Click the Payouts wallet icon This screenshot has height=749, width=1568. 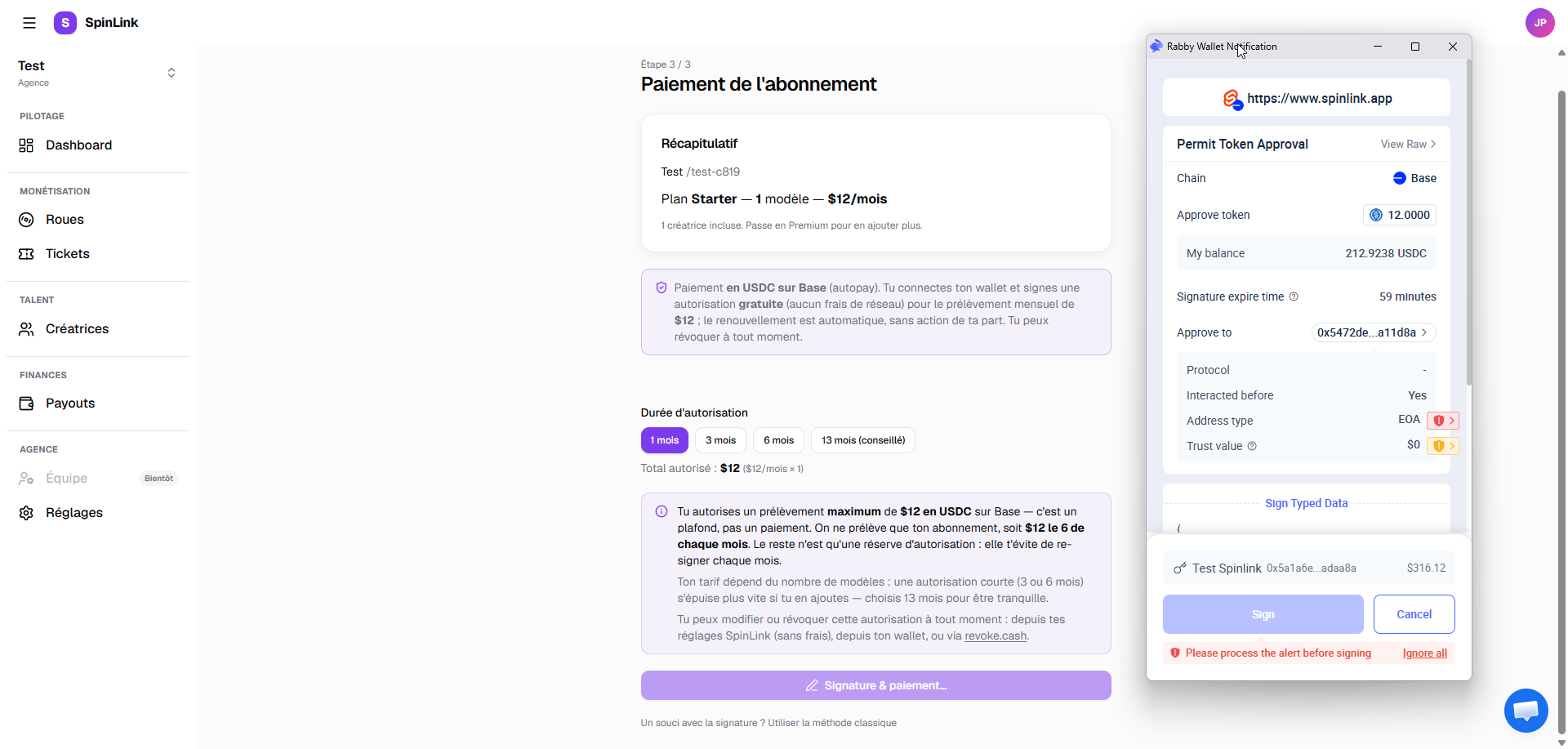[x=26, y=403]
